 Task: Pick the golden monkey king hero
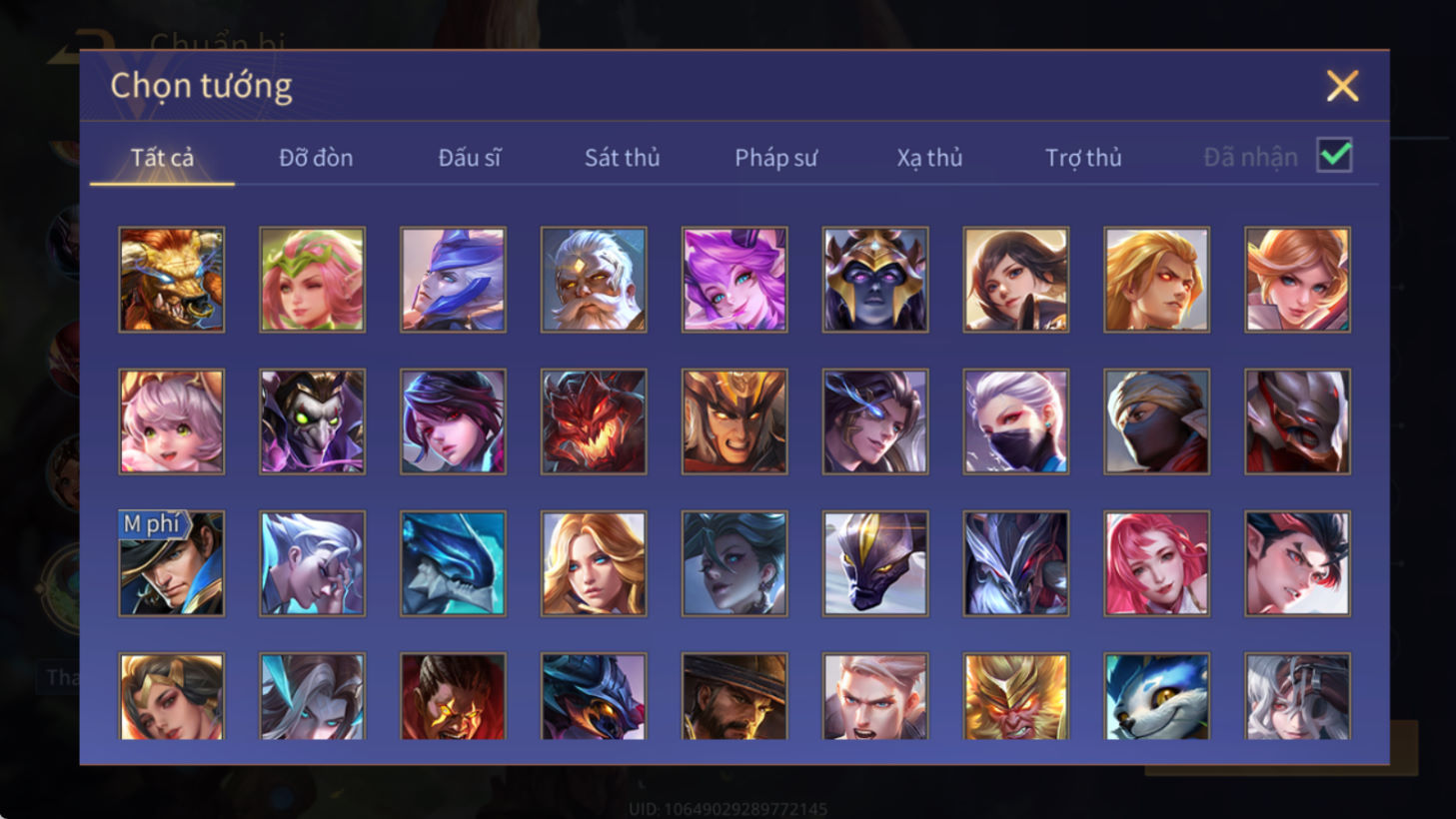click(x=1015, y=696)
